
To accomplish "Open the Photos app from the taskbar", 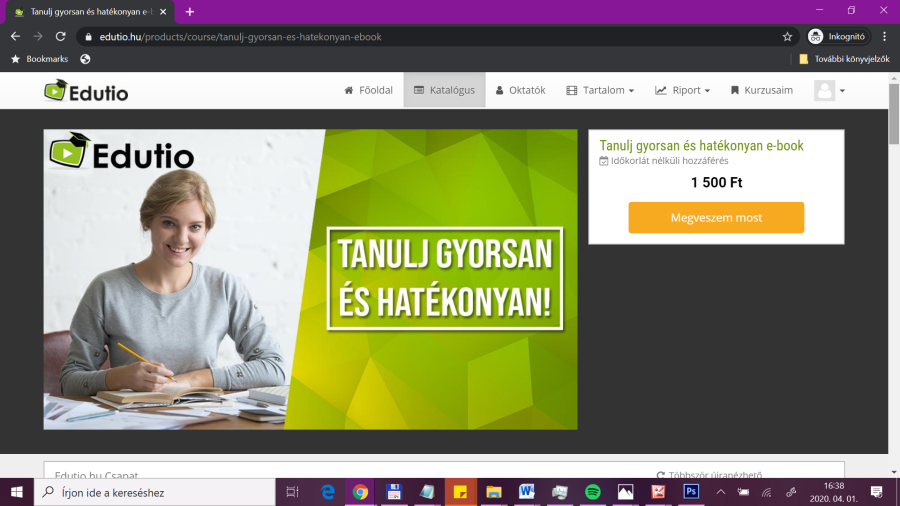I will click(626, 492).
